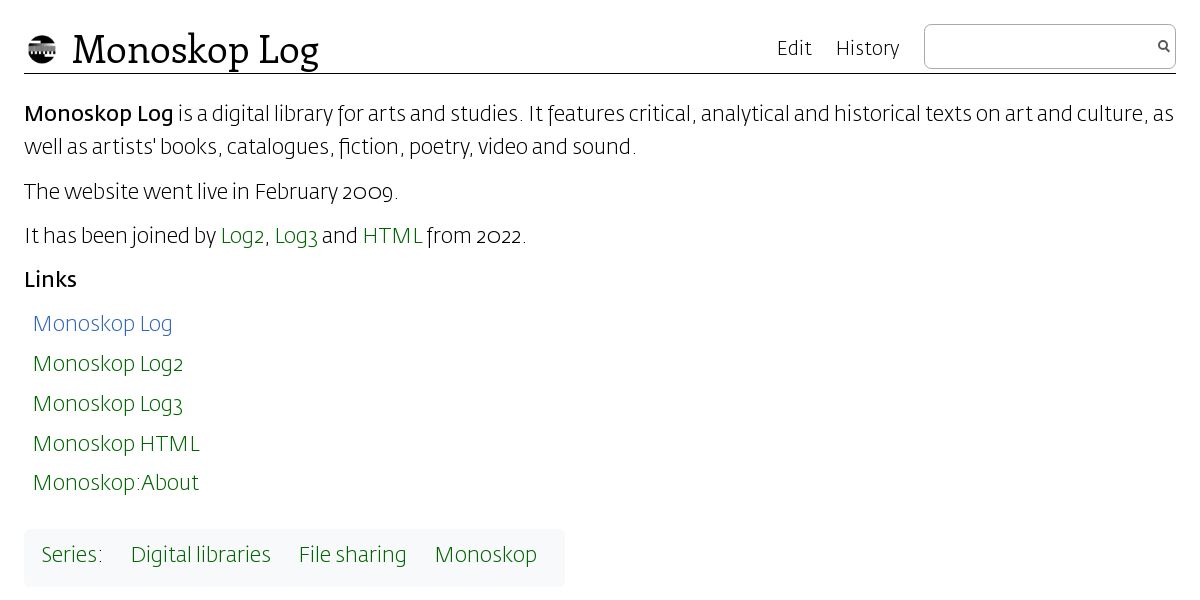Open the Digital libraries series
This screenshot has height=600, width=1200.
pos(200,555)
